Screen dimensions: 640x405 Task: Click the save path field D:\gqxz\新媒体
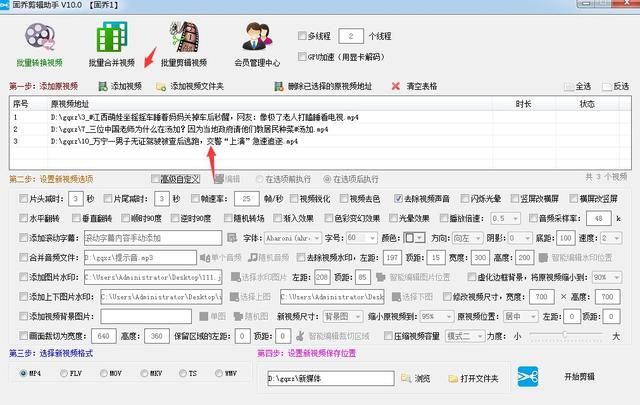331,378
